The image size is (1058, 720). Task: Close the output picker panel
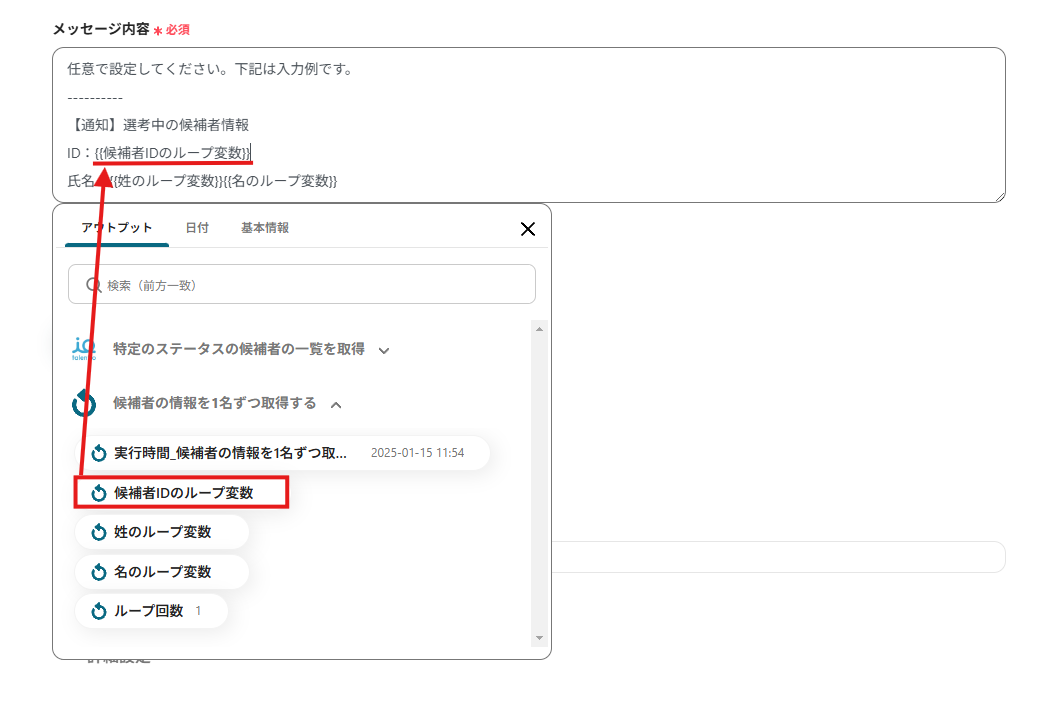pyautogui.click(x=528, y=229)
